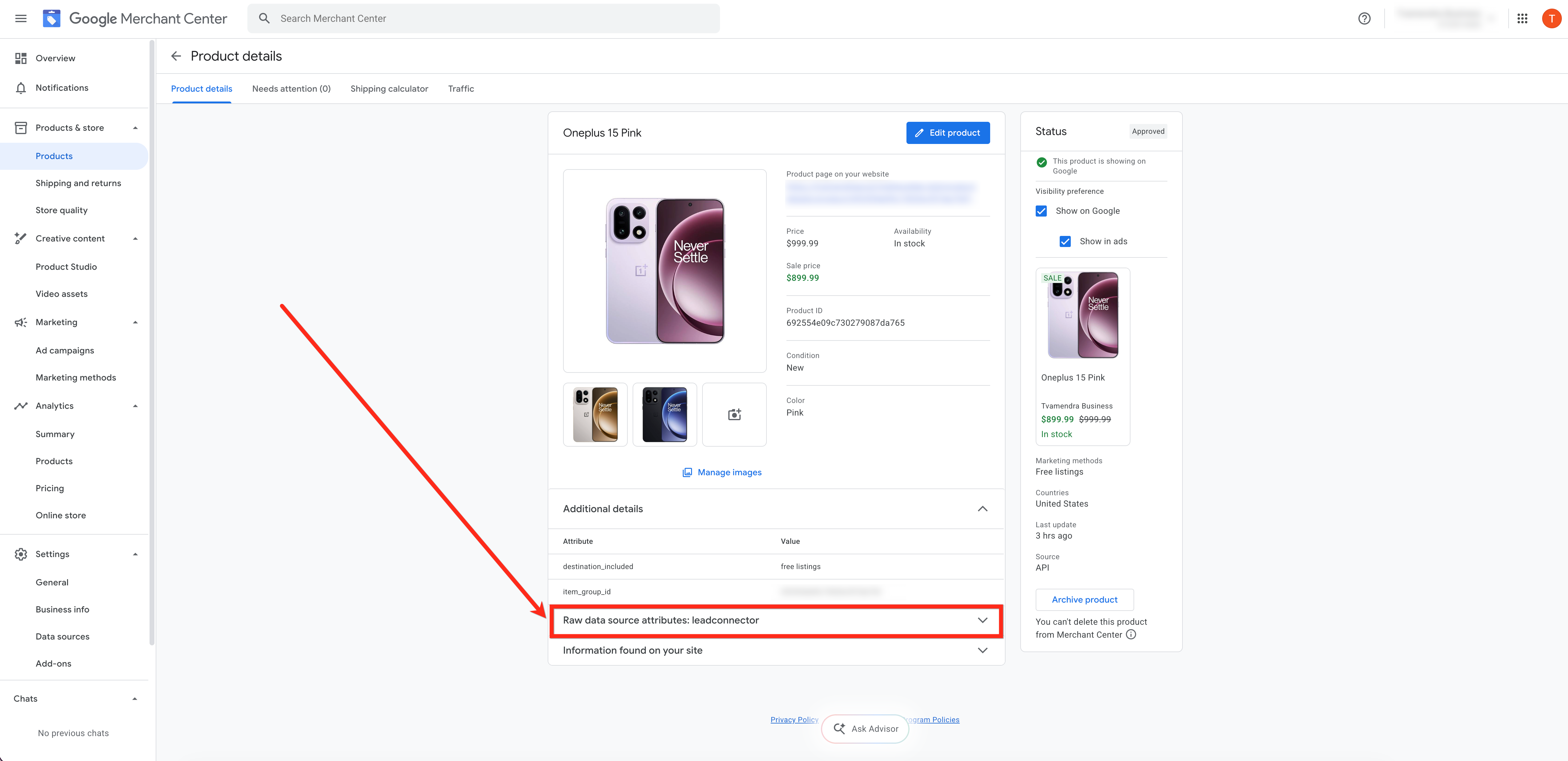Viewport: 1568px width, 761px height.
Task: Collapse the Additional details section
Action: tap(982, 508)
